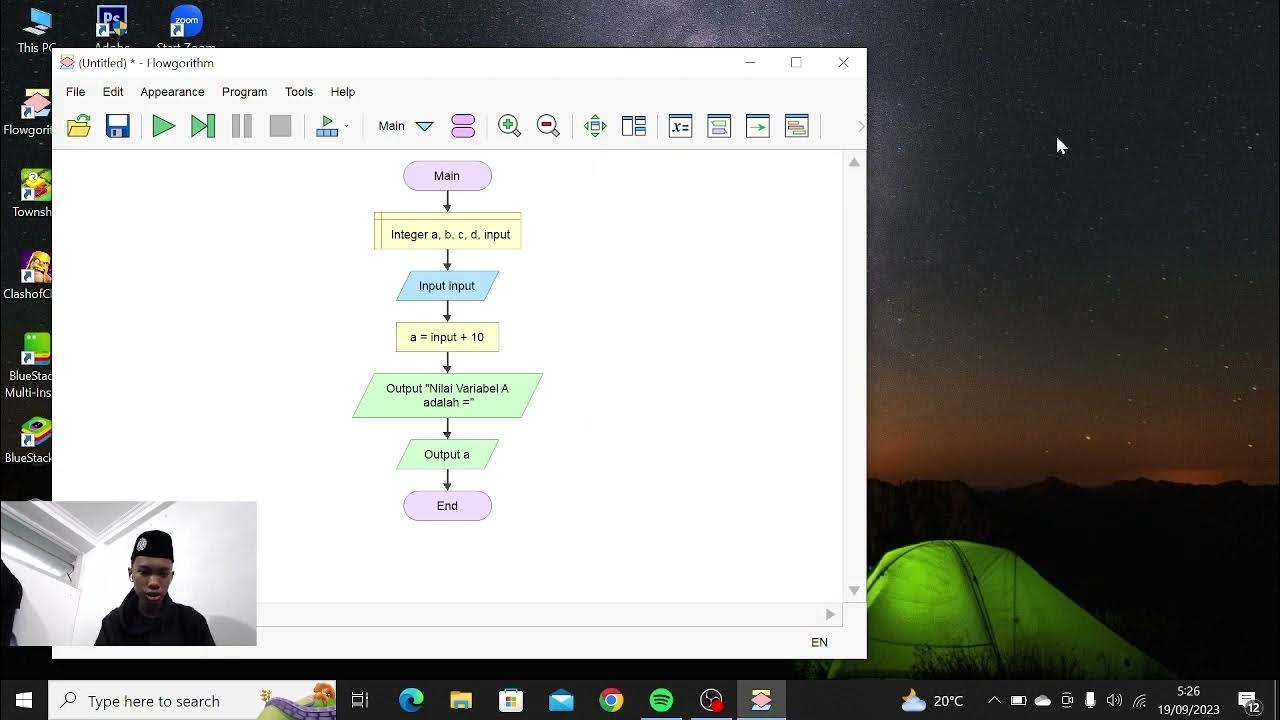1280x720 pixels.
Task: Open the Windows Start menu
Action: coord(24,700)
